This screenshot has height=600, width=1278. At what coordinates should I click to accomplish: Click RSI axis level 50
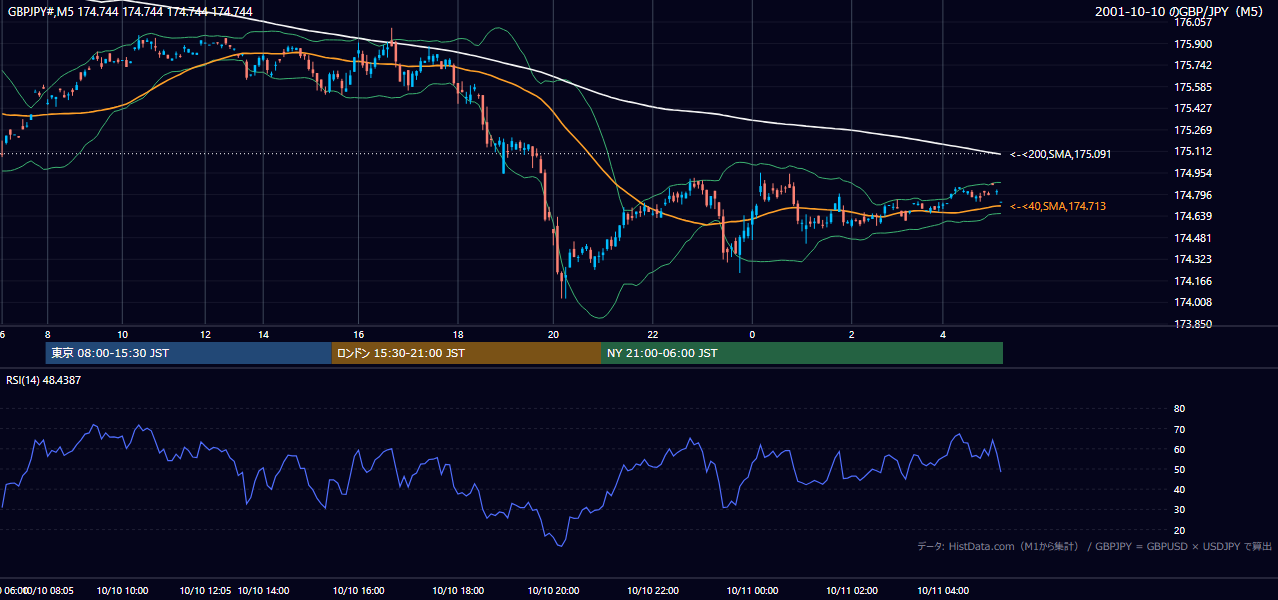click(1180, 469)
